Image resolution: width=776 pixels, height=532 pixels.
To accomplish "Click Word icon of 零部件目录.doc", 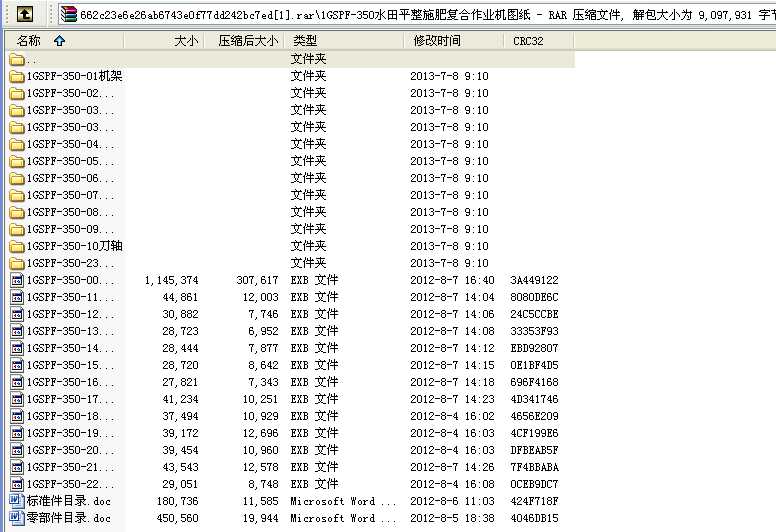I will [x=17, y=518].
